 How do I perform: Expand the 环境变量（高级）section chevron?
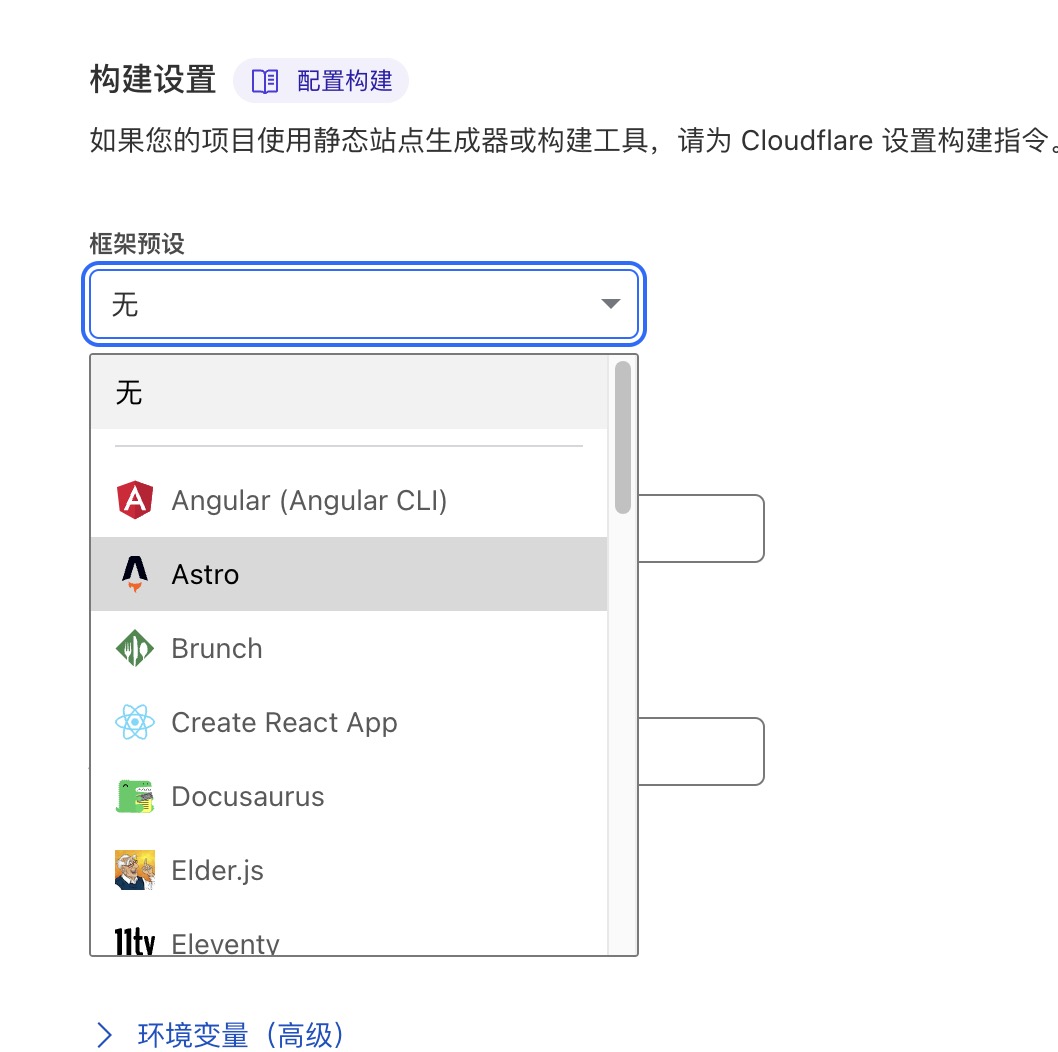pyautogui.click(x=104, y=1036)
